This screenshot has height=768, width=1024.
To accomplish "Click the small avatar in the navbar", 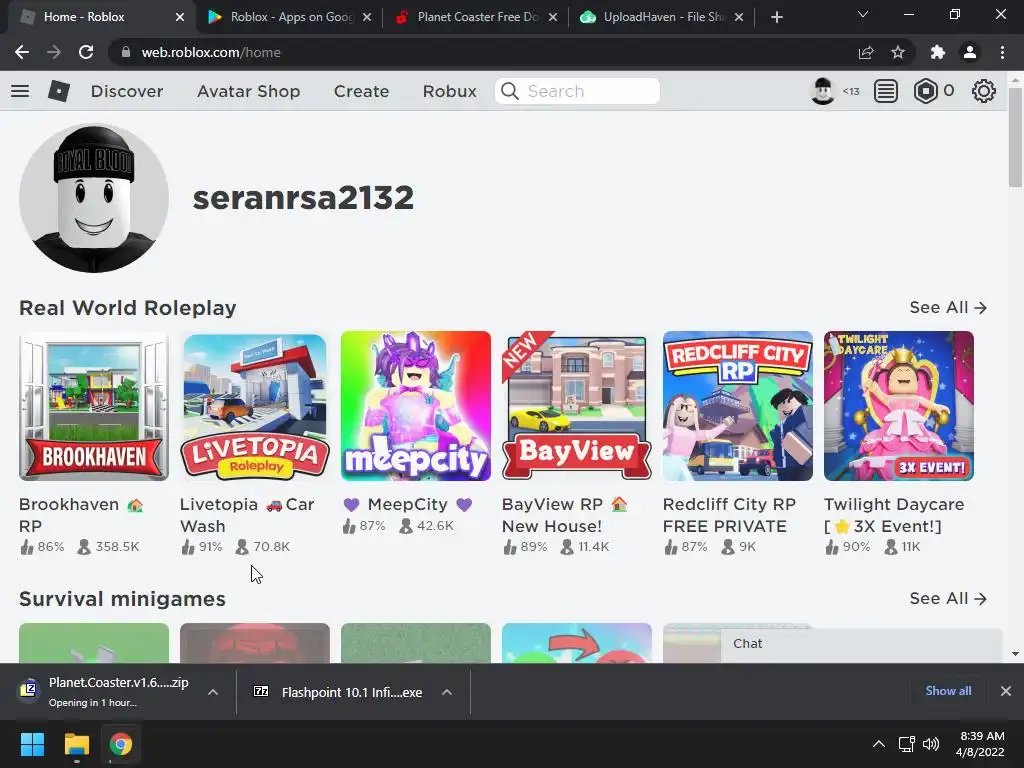I will pos(823,91).
